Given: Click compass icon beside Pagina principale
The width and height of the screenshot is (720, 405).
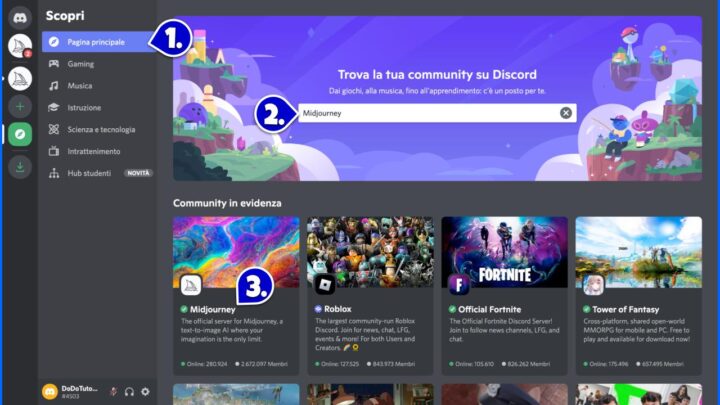Looking at the screenshot, I should pos(54,42).
